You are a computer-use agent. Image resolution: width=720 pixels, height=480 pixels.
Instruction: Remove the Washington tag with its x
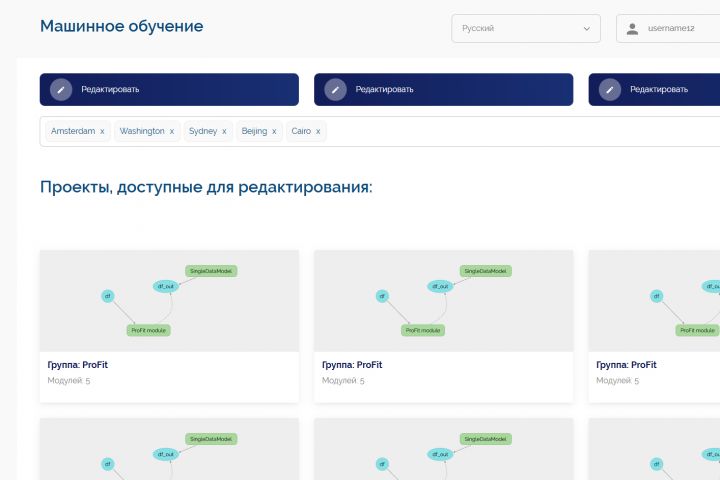[x=172, y=131]
